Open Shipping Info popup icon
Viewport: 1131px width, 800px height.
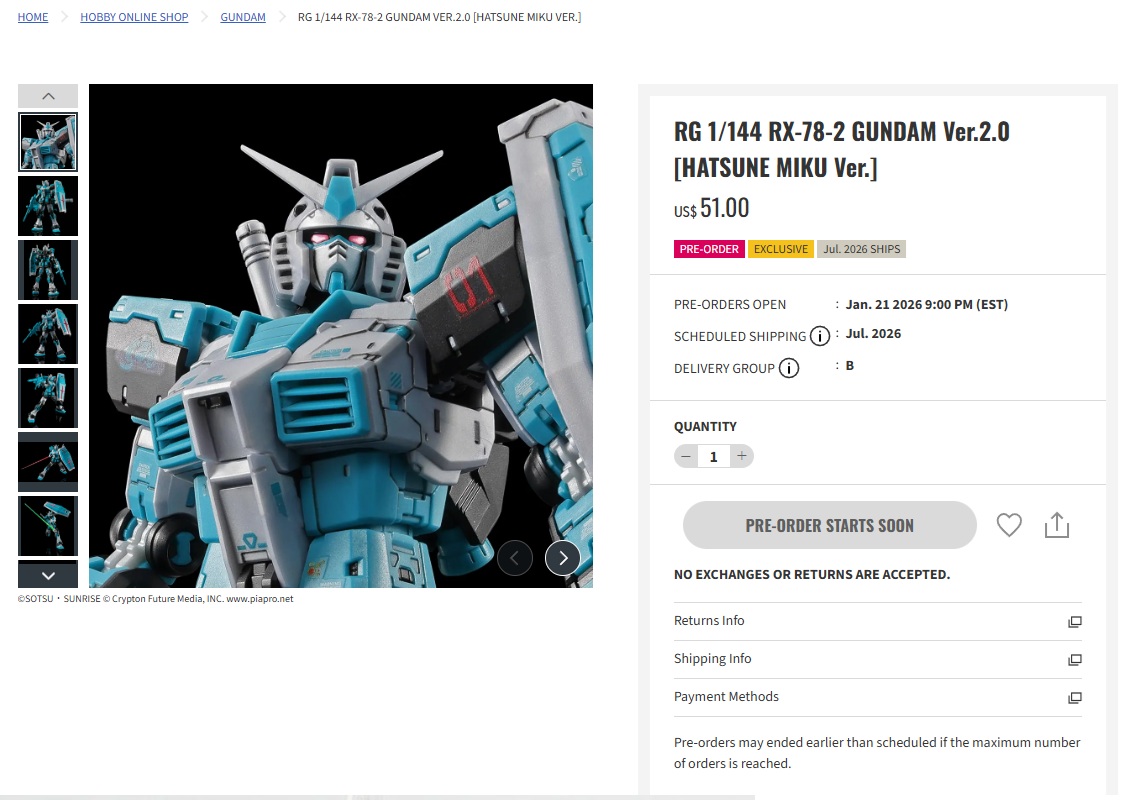1075,659
